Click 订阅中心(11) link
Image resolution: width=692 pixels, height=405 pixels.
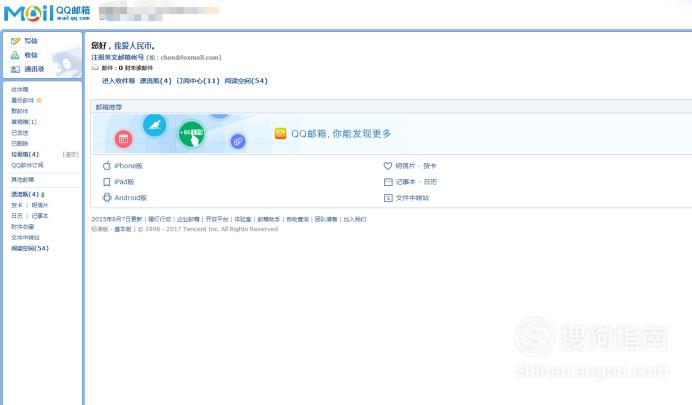pyautogui.click(x=198, y=81)
